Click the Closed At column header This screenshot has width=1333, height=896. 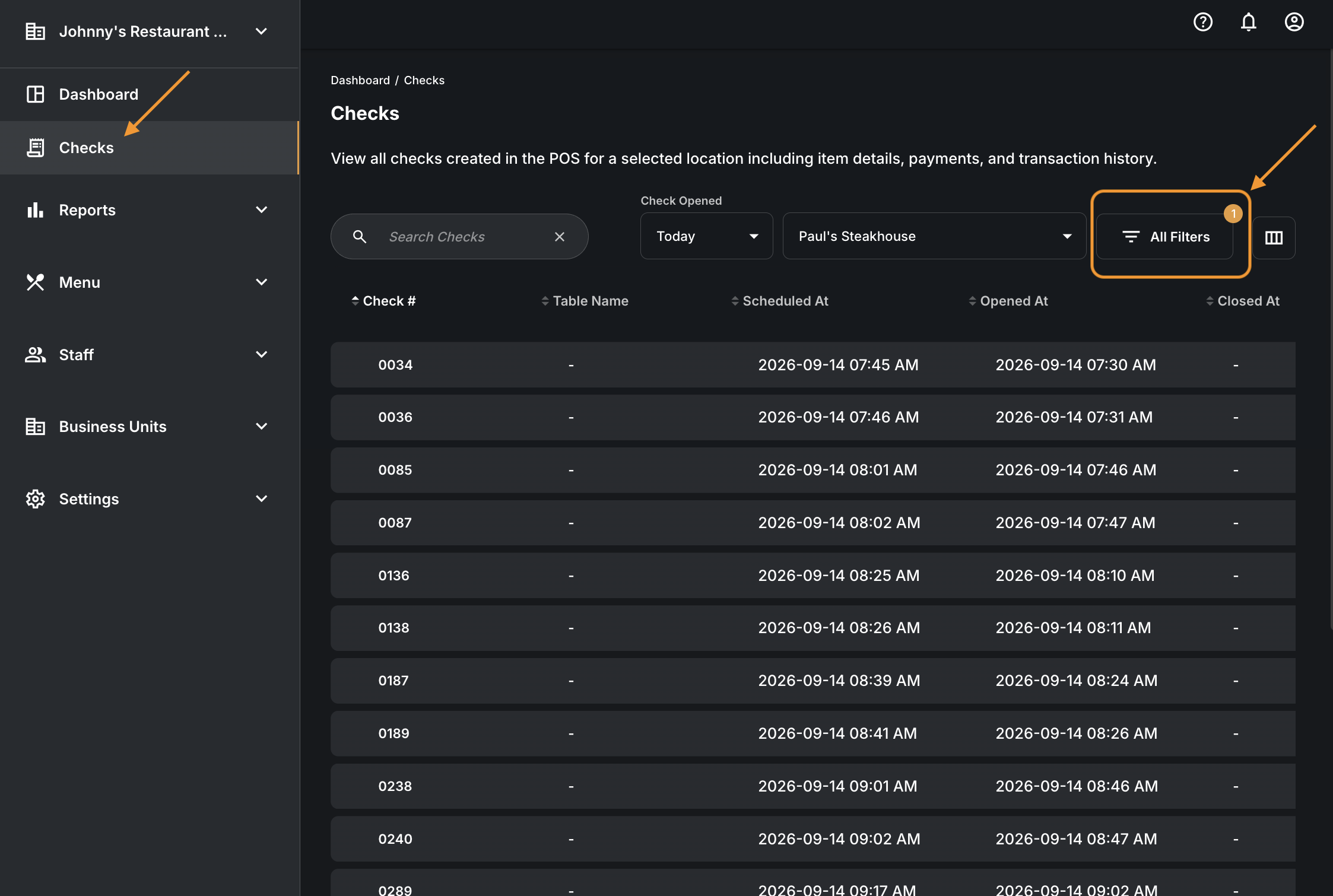click(1248, 301)
